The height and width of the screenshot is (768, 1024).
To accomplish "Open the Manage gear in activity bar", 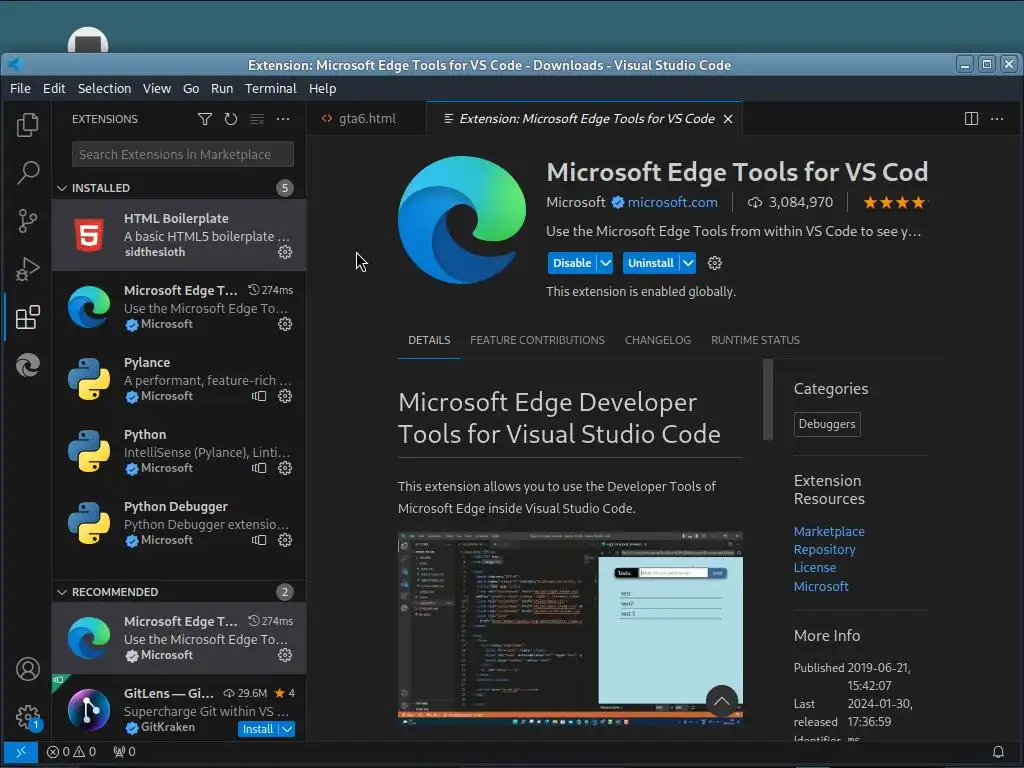I will [x=27, y=717].
